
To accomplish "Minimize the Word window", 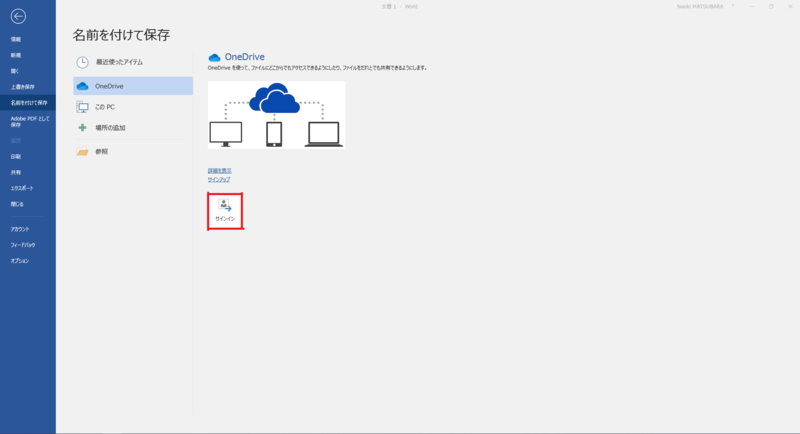I will tap(752, 7).
